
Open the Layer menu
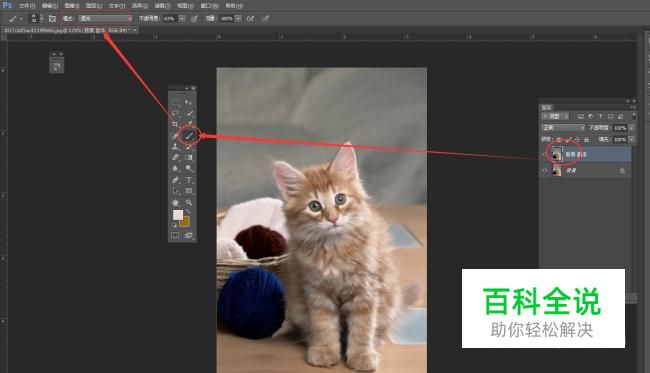(94, 6)
